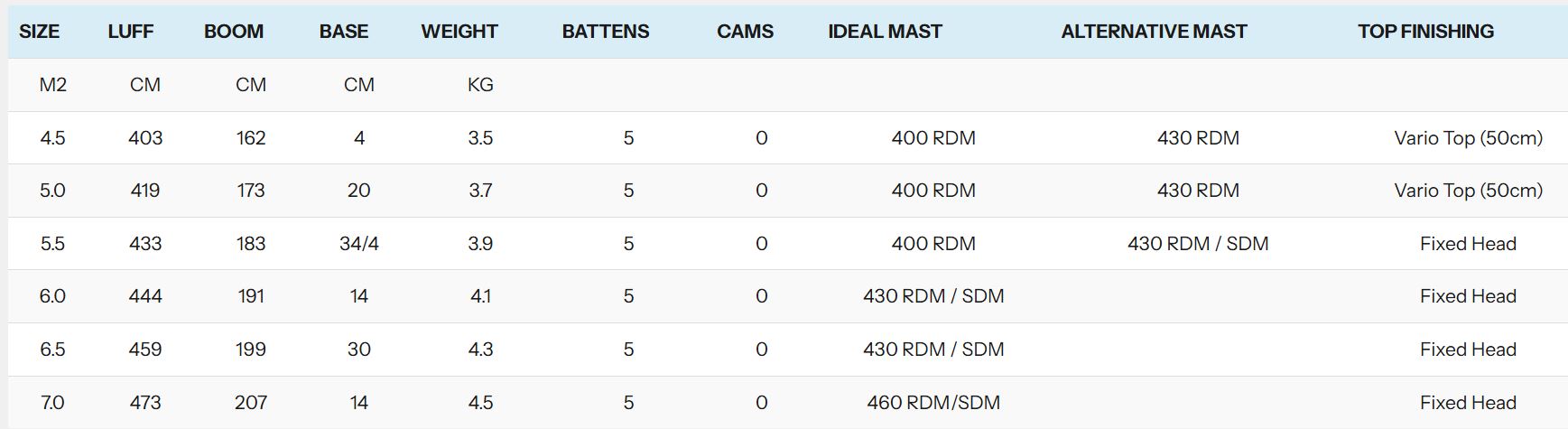The image size is (1568, 429).
Task: Click the 7.0 size row cell
Action: point(52,403)
